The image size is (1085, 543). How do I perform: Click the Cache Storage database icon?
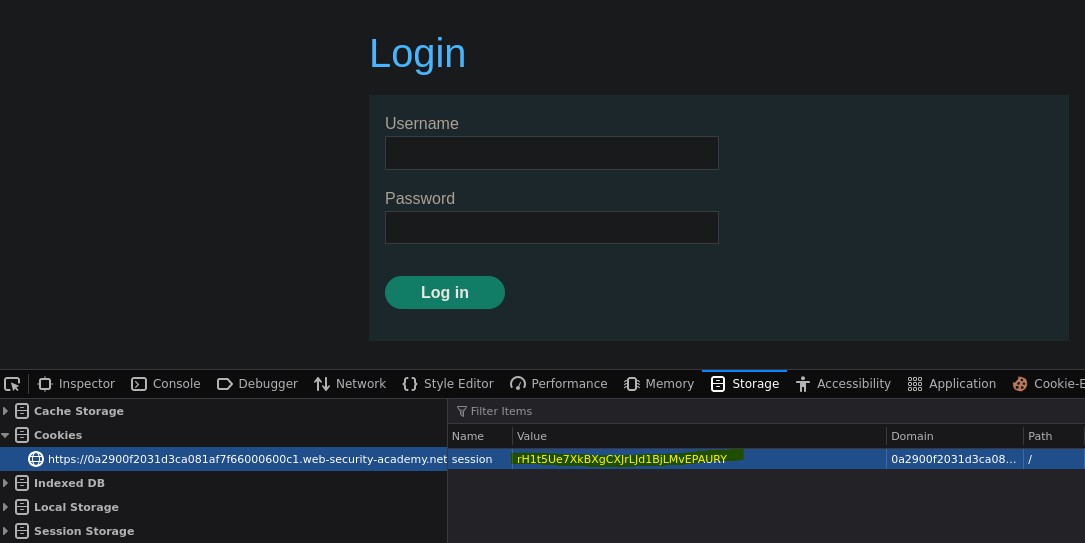pyautogui.click(x=22, y=411)
